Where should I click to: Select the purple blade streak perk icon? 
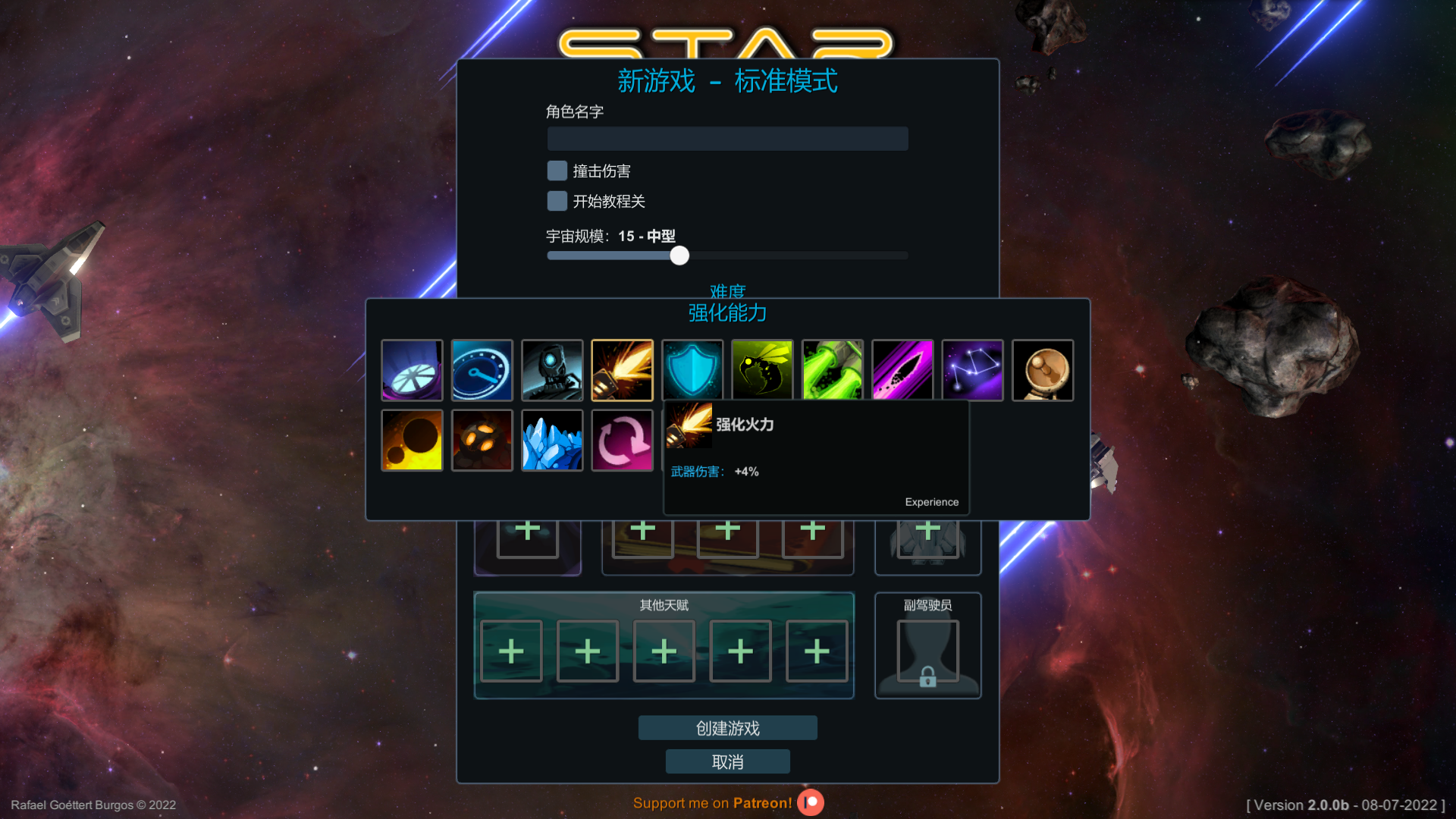[902, 370]
